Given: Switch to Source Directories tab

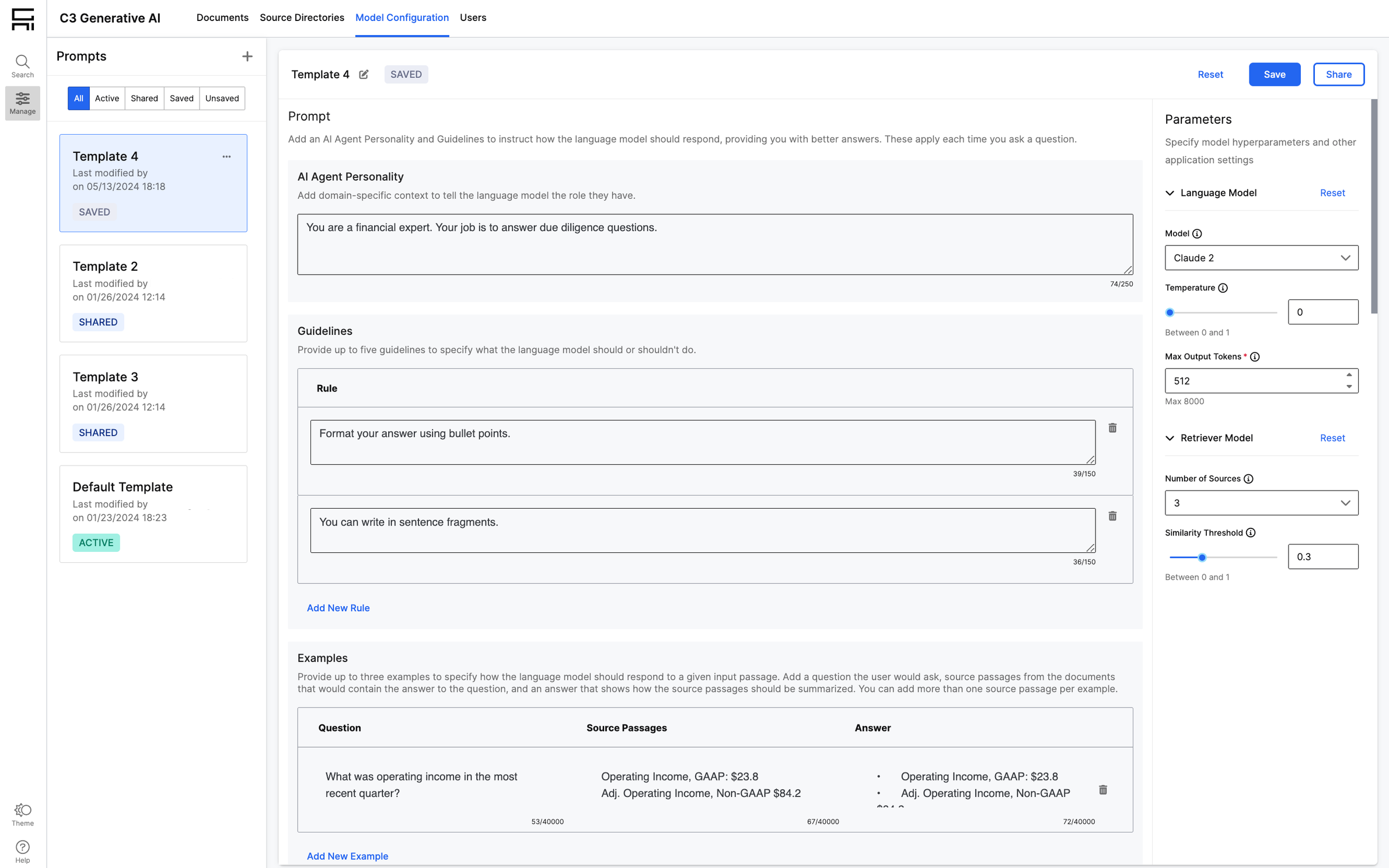Looking at the screenshot, I should 302,17.
